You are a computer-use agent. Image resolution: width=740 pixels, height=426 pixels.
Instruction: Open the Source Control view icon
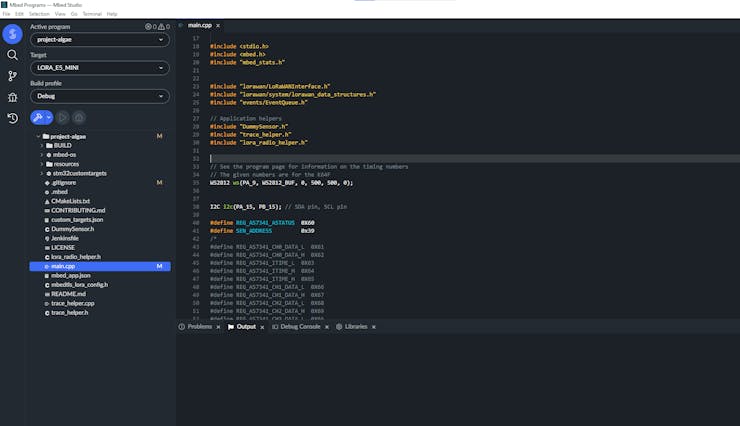point(12,76)
